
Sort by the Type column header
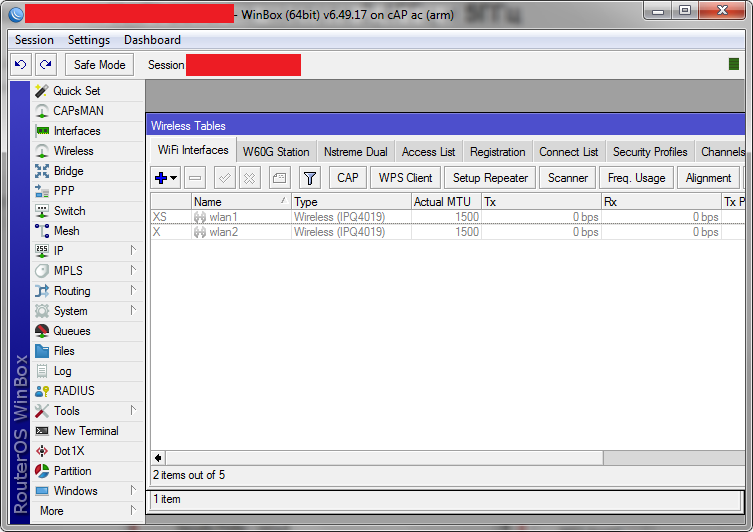351,202
